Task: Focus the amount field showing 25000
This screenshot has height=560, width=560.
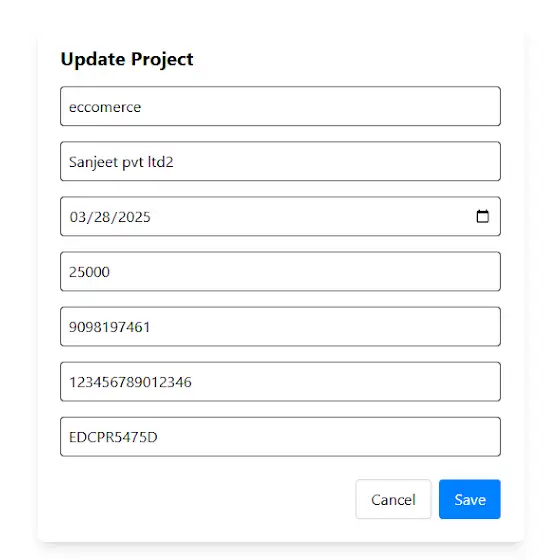Action: pos(280,271)
